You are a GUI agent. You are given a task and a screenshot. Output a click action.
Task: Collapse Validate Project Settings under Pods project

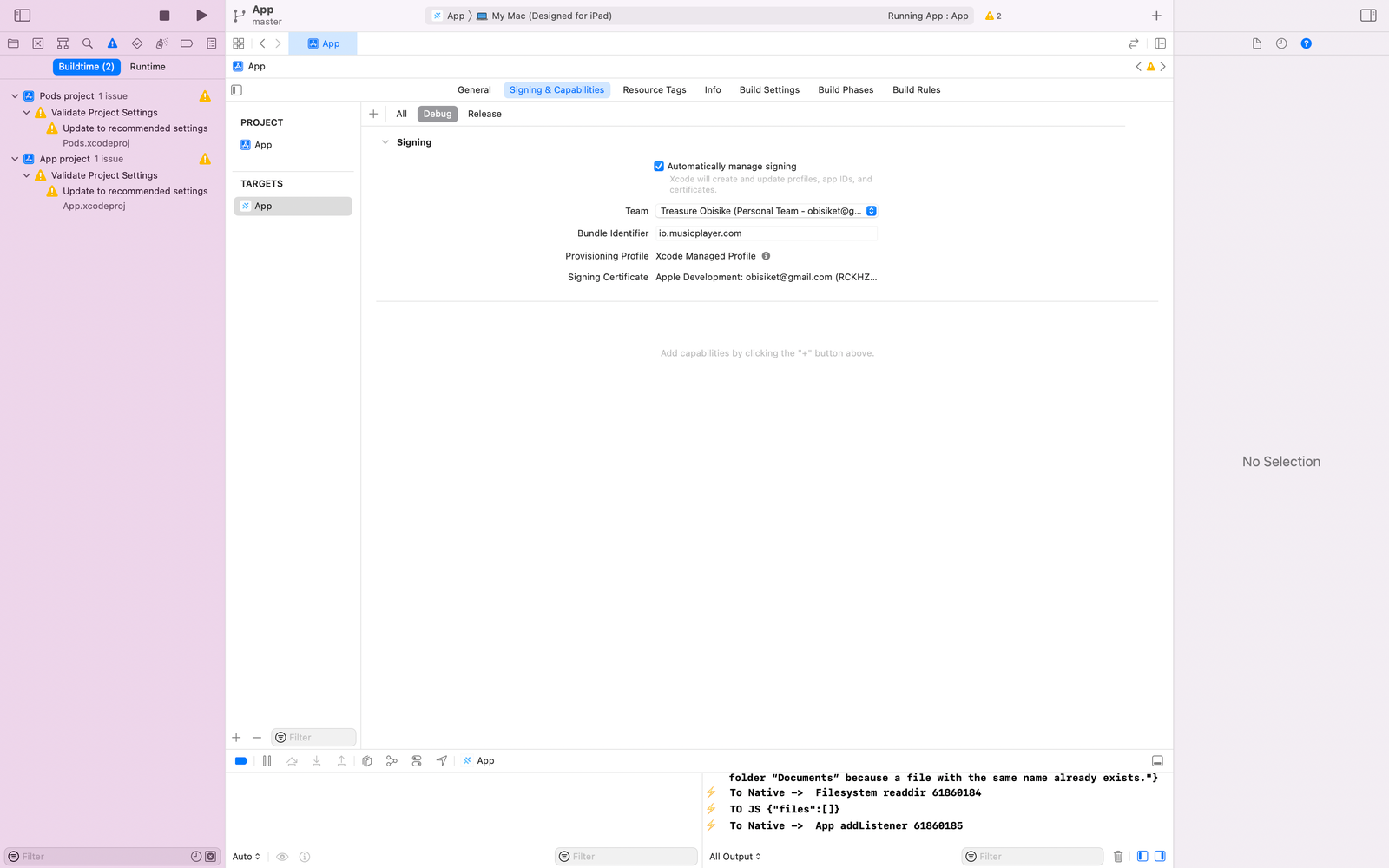pos(26,113)
